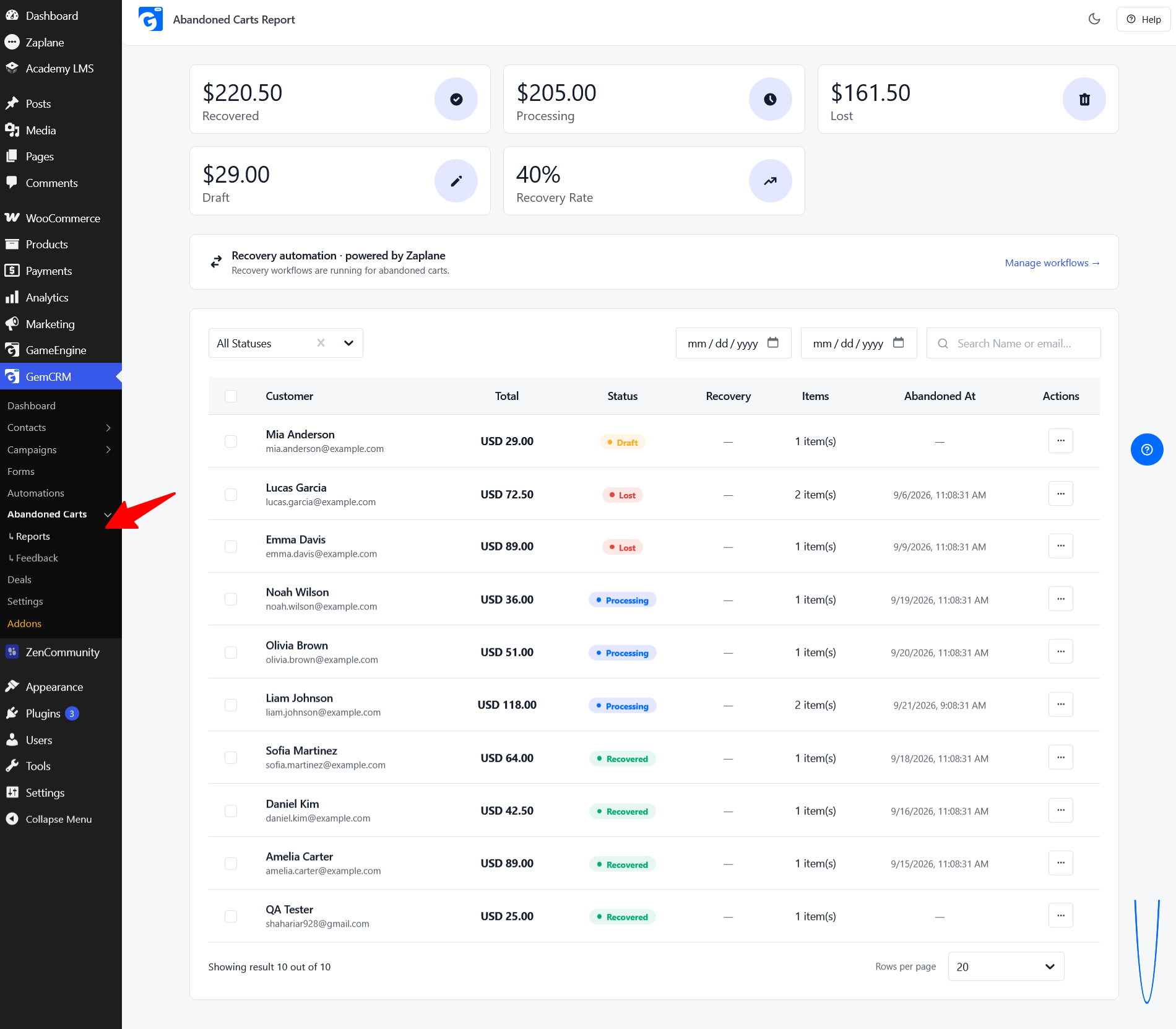Select the Olivia Brown row checkbox

click(231, 653)
